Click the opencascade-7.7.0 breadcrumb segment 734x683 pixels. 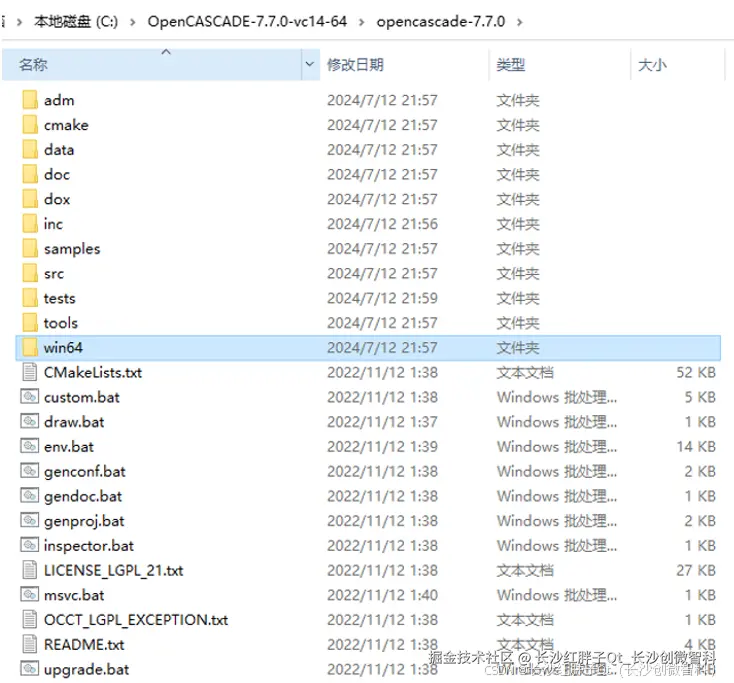pyautogui.click(x=440, y=22)
